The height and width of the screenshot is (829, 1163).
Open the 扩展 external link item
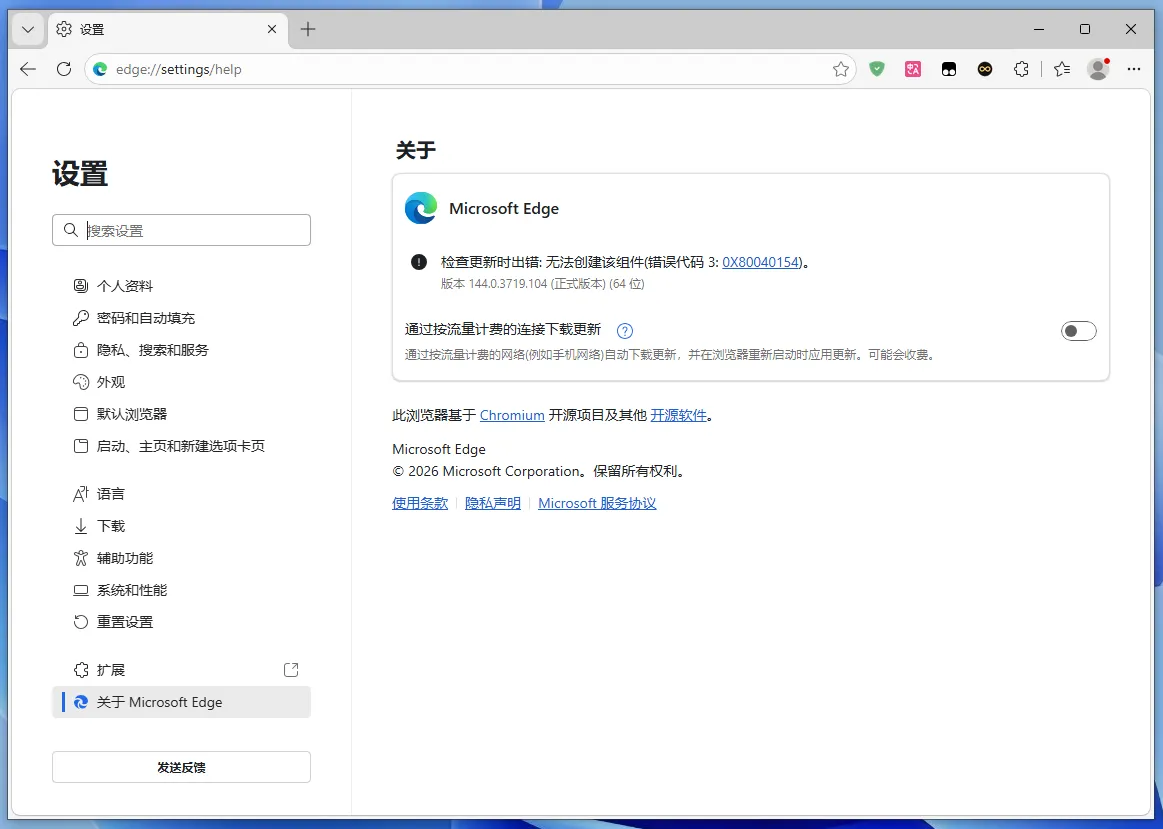pos(291,669)
